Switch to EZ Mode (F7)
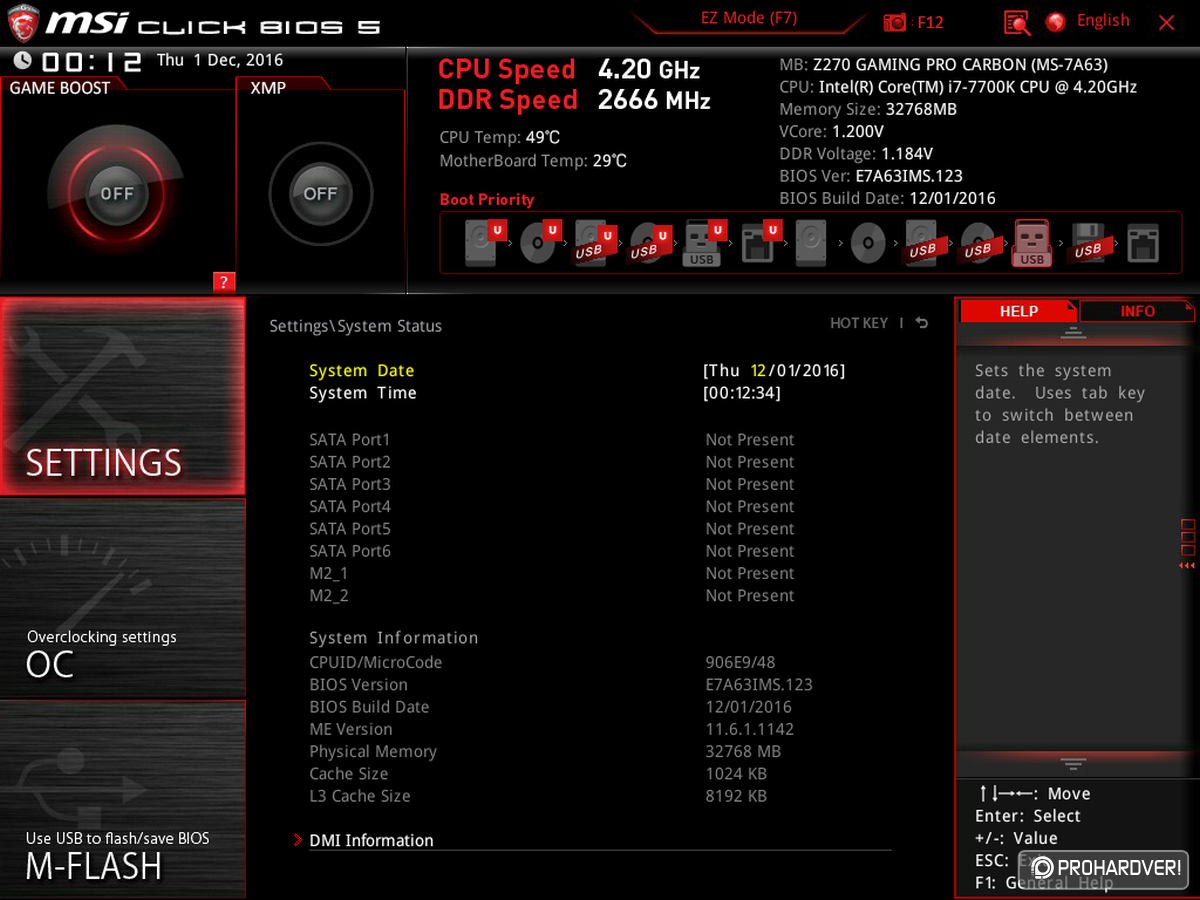Viewport: 1200px width, 900px height. pos(747,19)
